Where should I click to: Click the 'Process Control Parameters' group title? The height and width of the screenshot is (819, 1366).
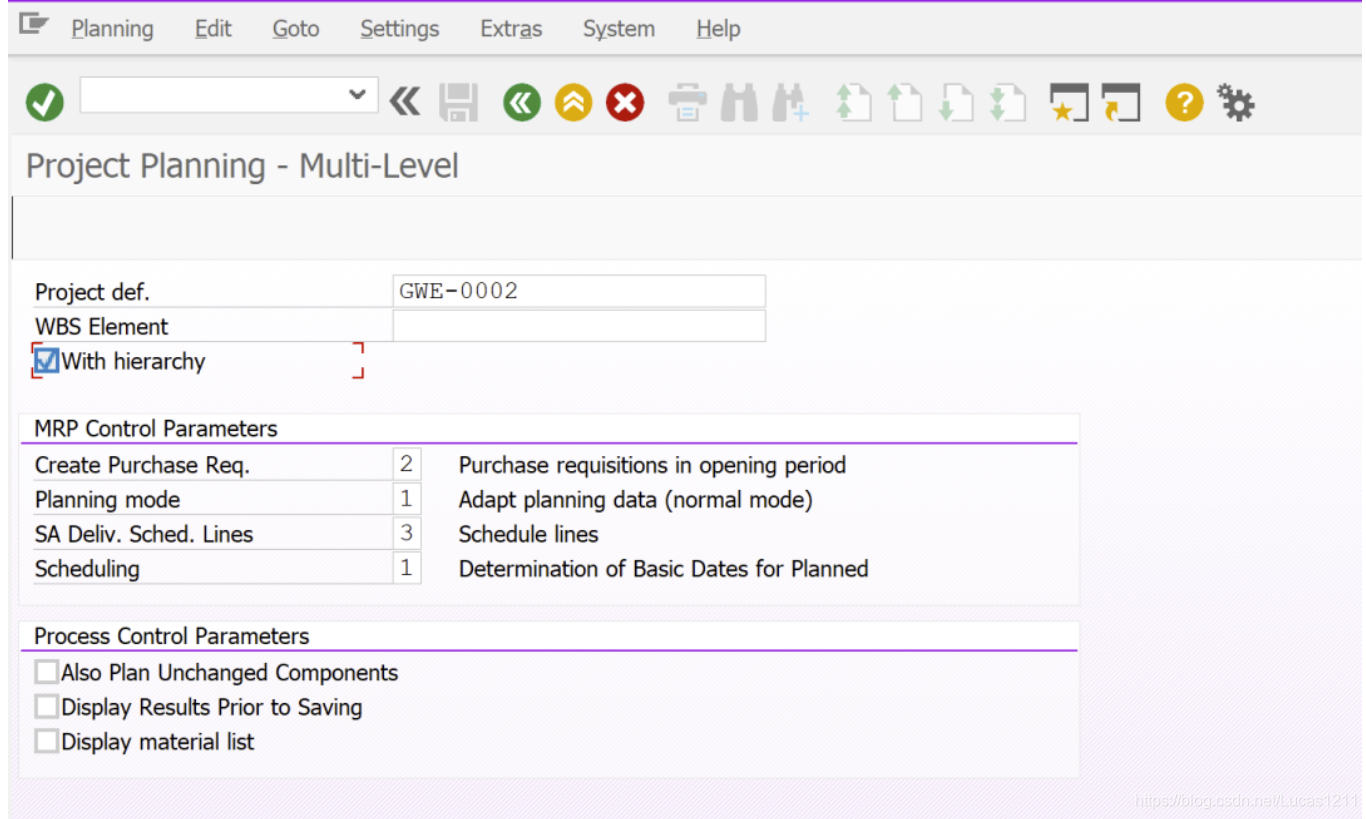[x=172, y=636]
